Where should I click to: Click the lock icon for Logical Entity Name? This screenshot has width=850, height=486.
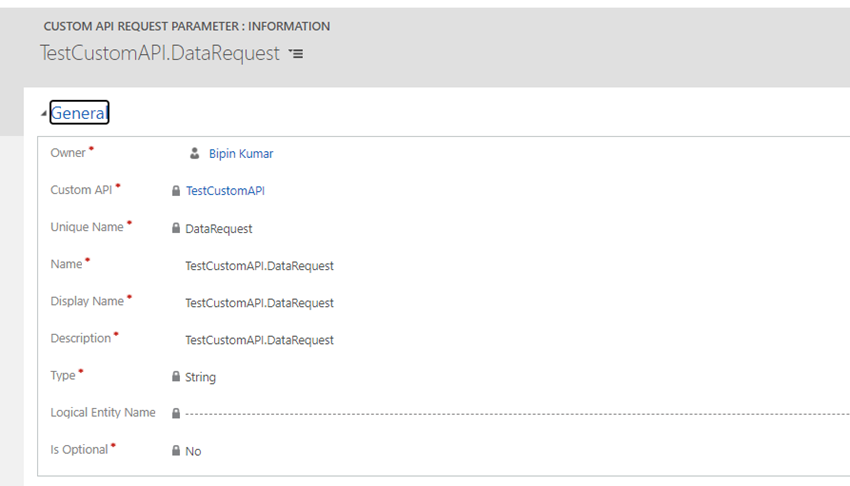point(176,413)
